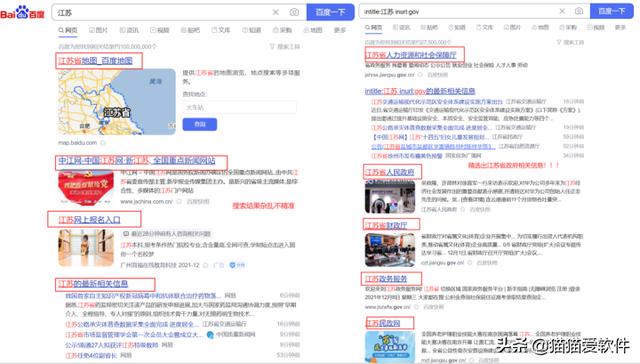The image size is (640, 364).
Task: Clear the 江苏 query with the X icon
Action: coord(276,12)
